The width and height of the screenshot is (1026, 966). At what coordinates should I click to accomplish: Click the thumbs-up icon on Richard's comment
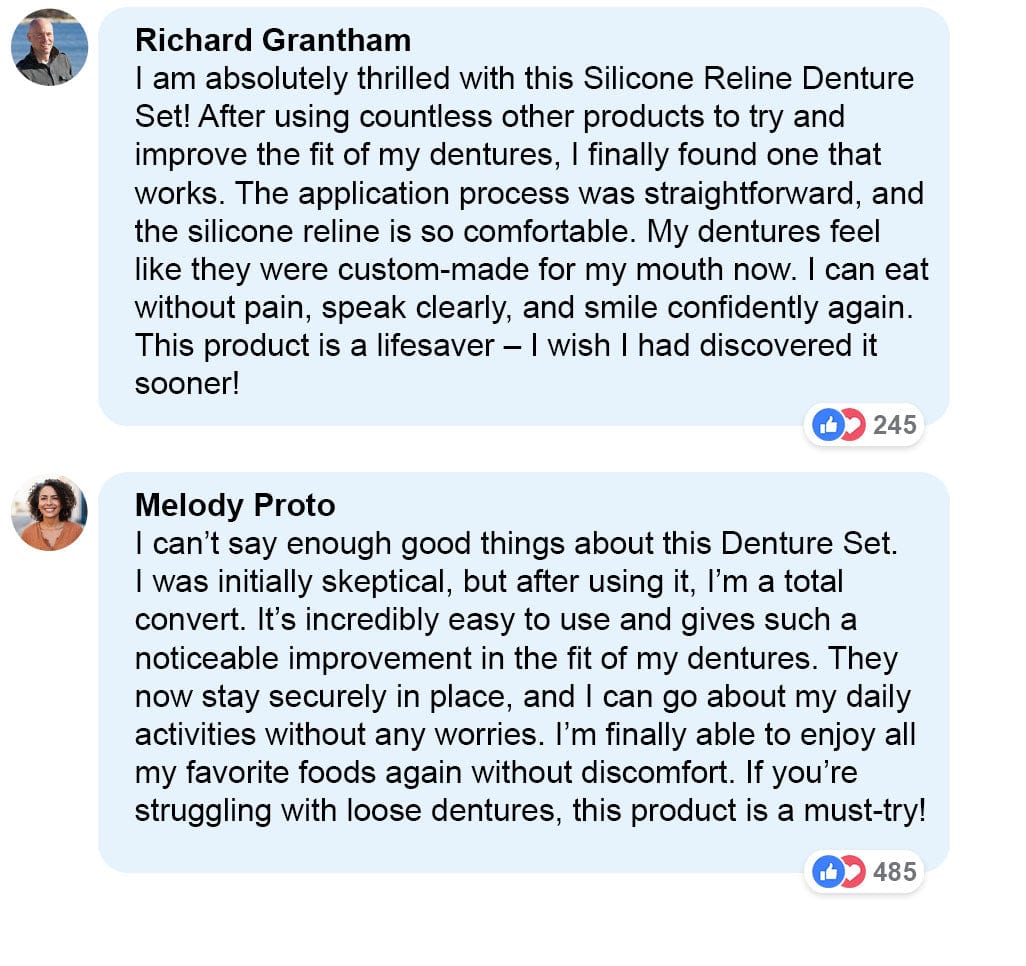click(828, 425)
